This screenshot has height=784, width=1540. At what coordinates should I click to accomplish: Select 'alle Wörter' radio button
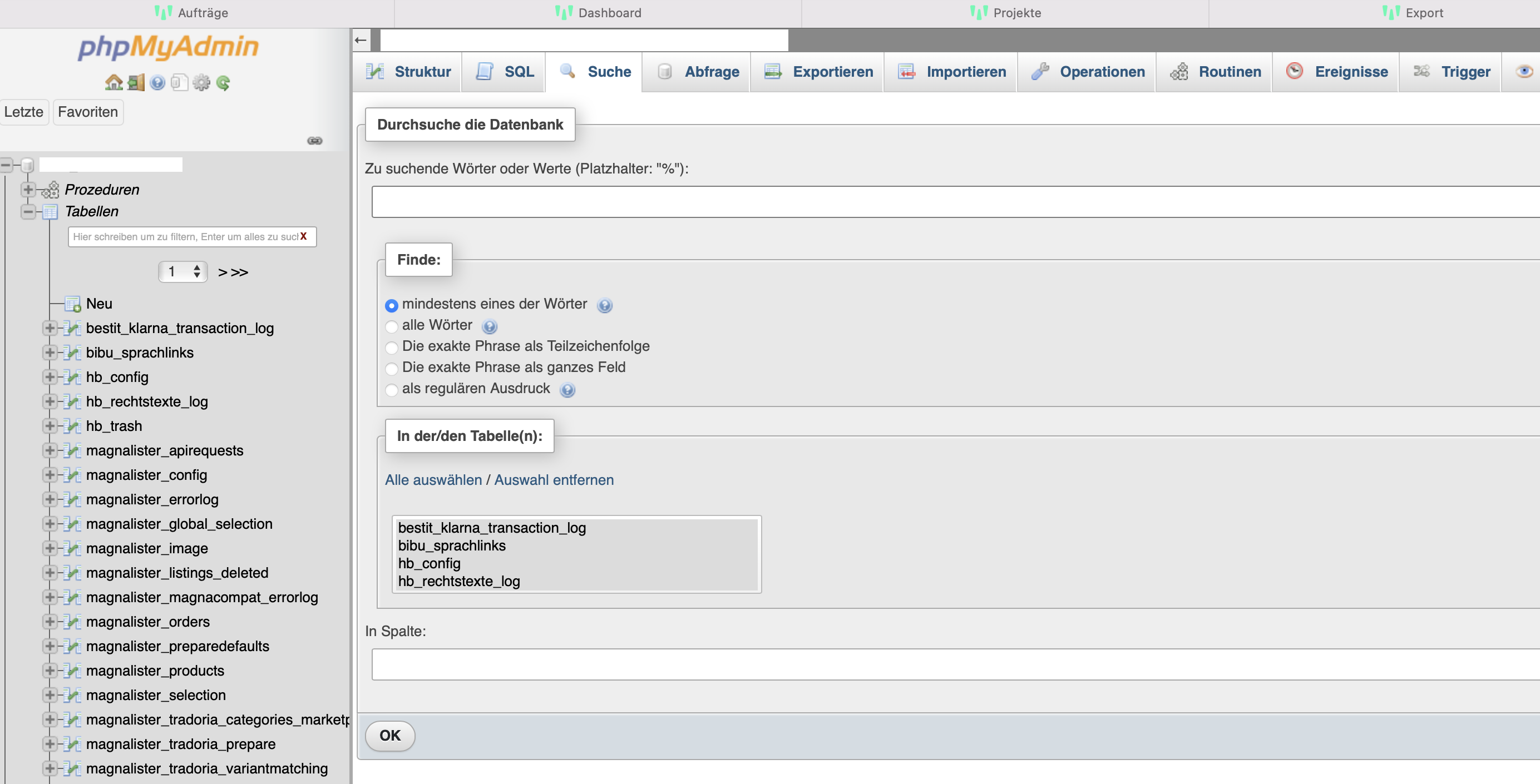392,326
